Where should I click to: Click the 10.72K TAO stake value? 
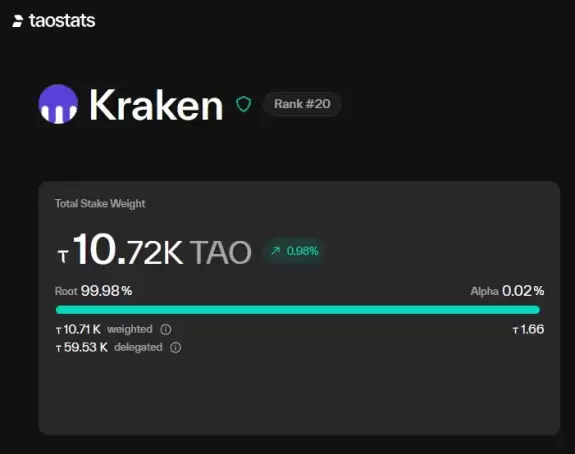click(x=154, y=250)
